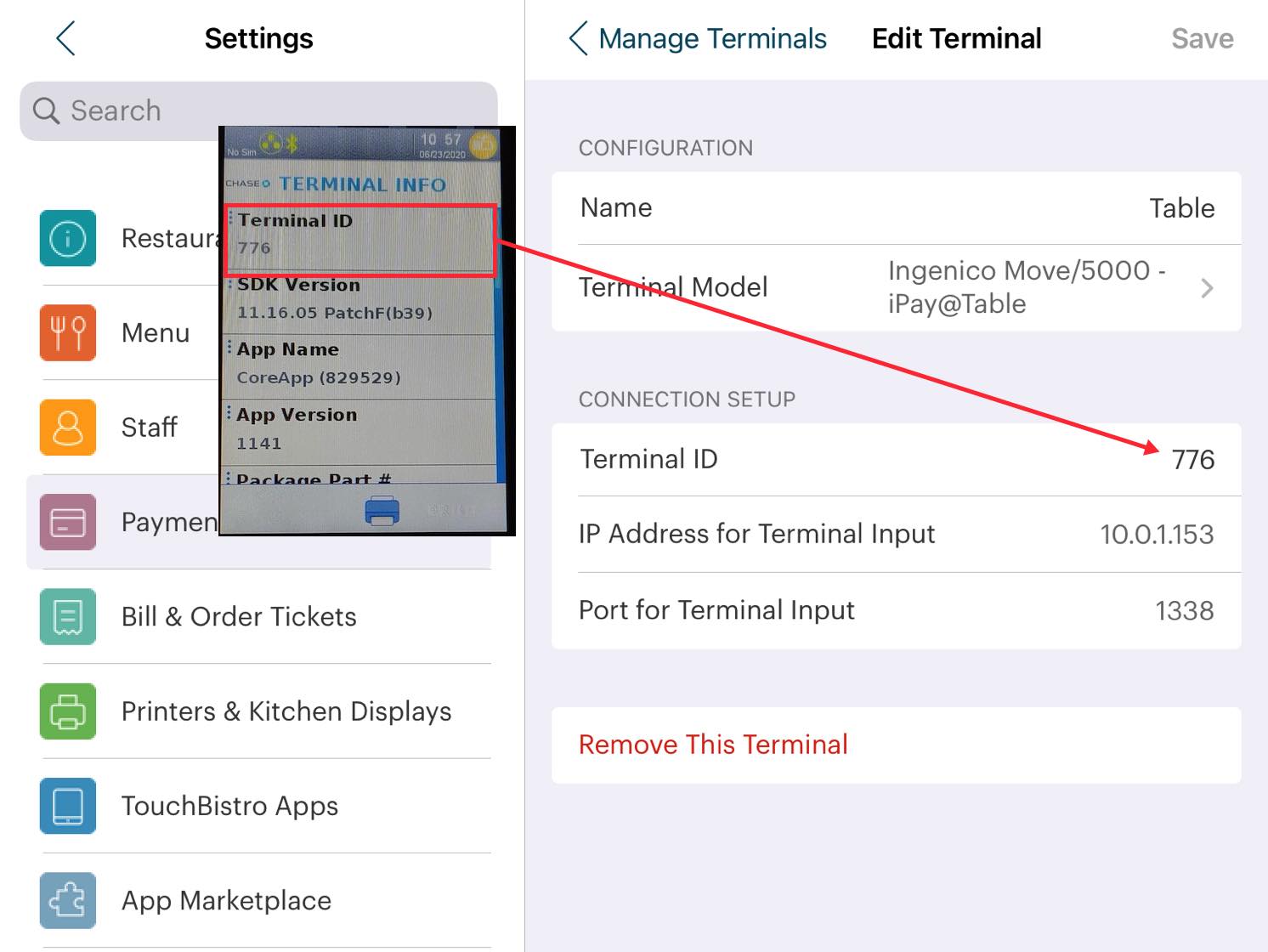Viewport: 1268px width, 952px height.
Task: Open the TouchBistro Apps tablet icon
Action: (67, 807)
